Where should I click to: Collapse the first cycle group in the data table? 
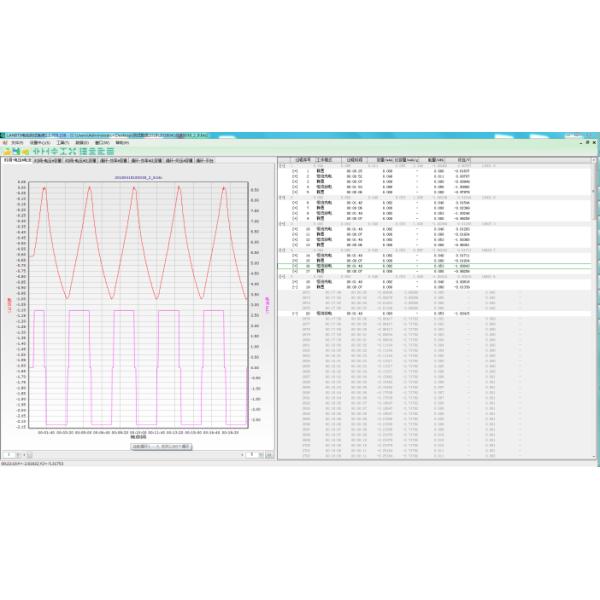283,165
